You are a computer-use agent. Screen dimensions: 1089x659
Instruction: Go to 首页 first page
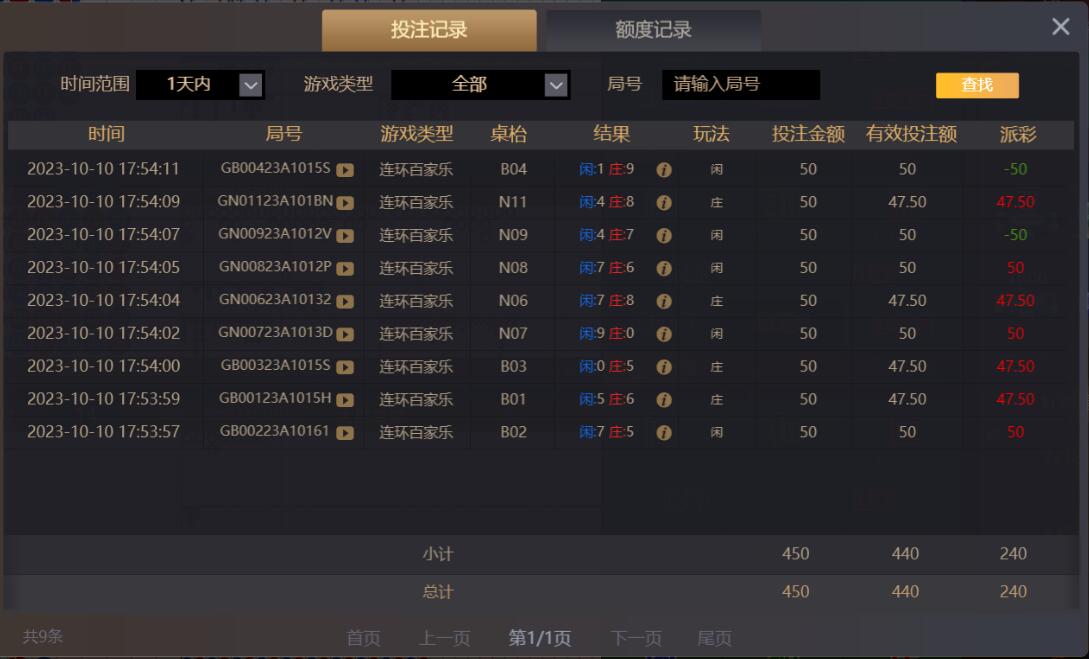click(363, 638)
